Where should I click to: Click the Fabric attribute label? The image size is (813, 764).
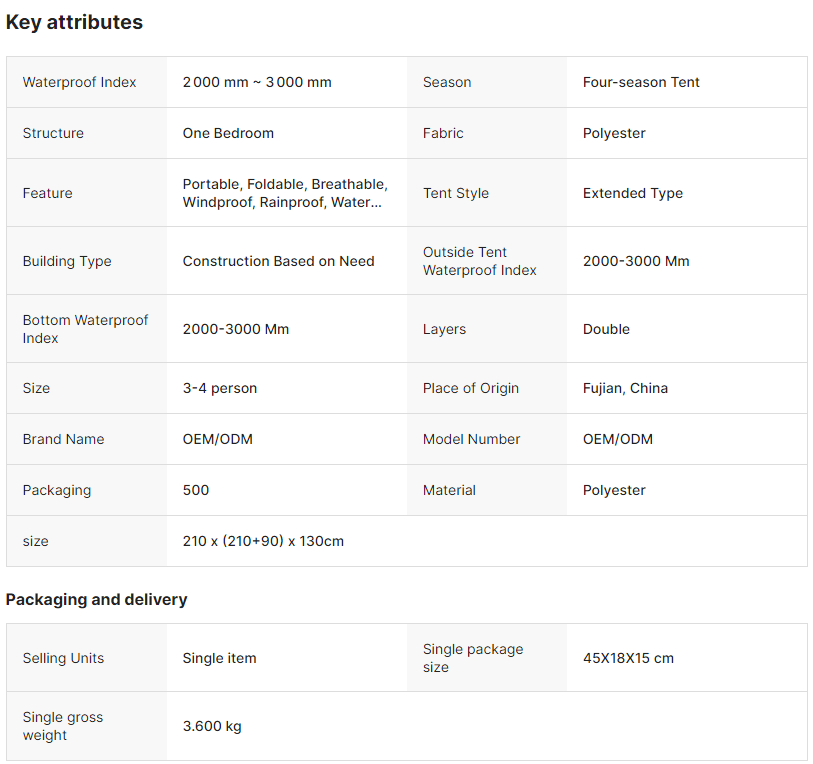443,133
